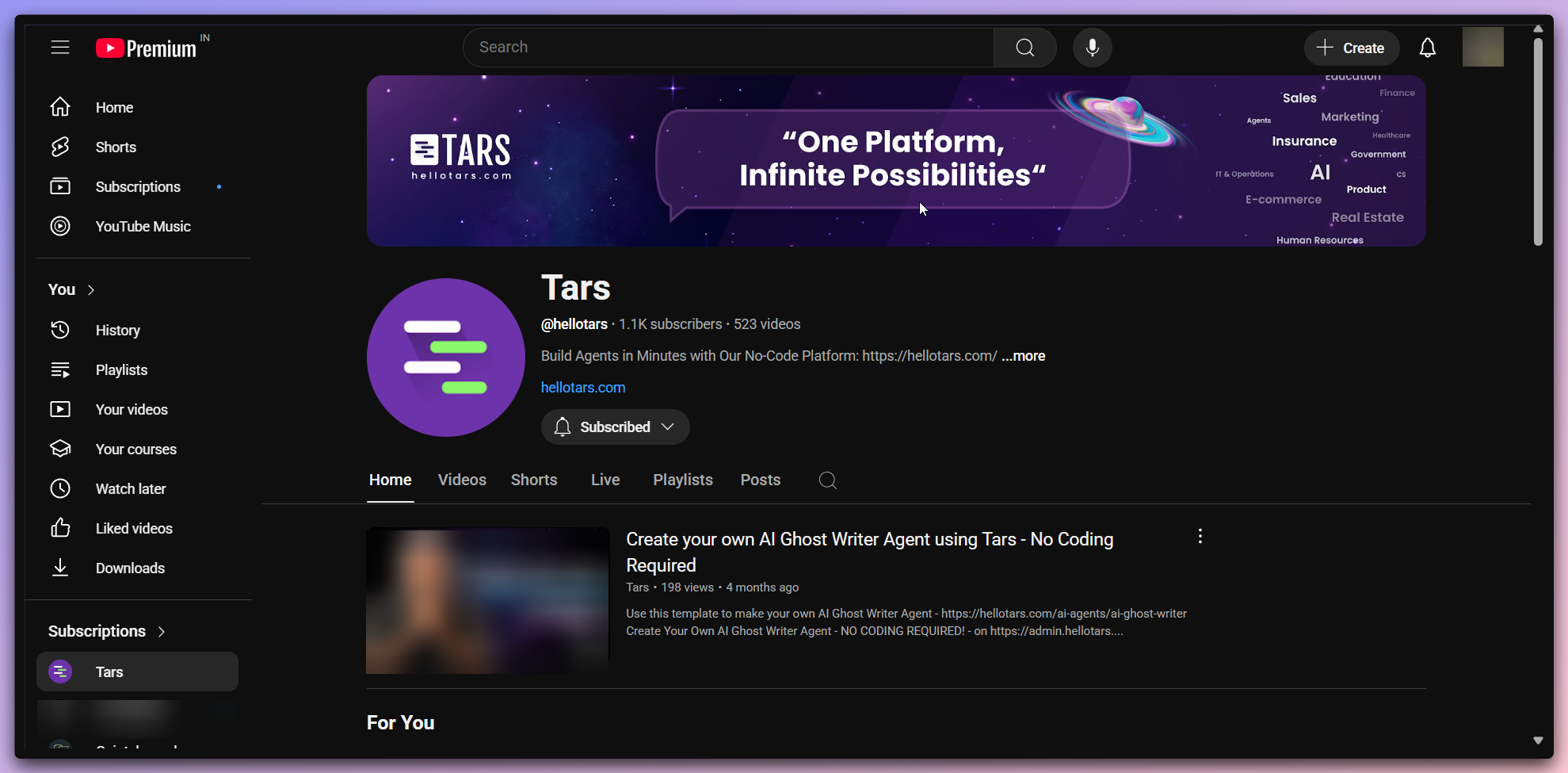
Task: Click the Create button
Action: pyautogui.click(x=1351, y=48)
